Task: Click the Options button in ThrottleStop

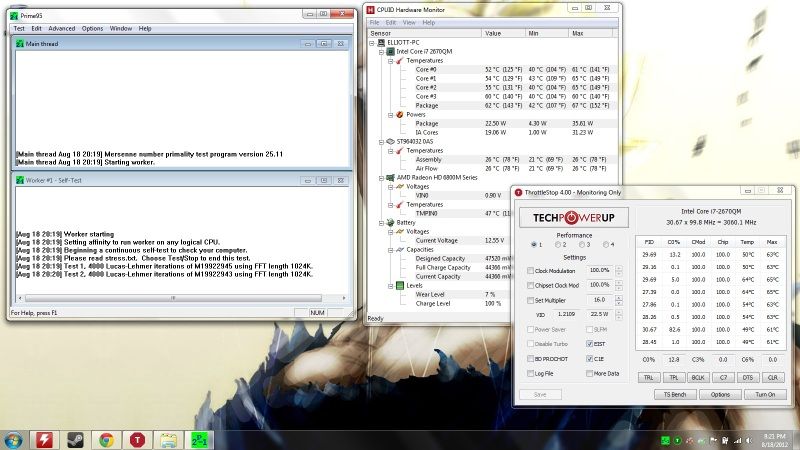Action: [720, 394]
